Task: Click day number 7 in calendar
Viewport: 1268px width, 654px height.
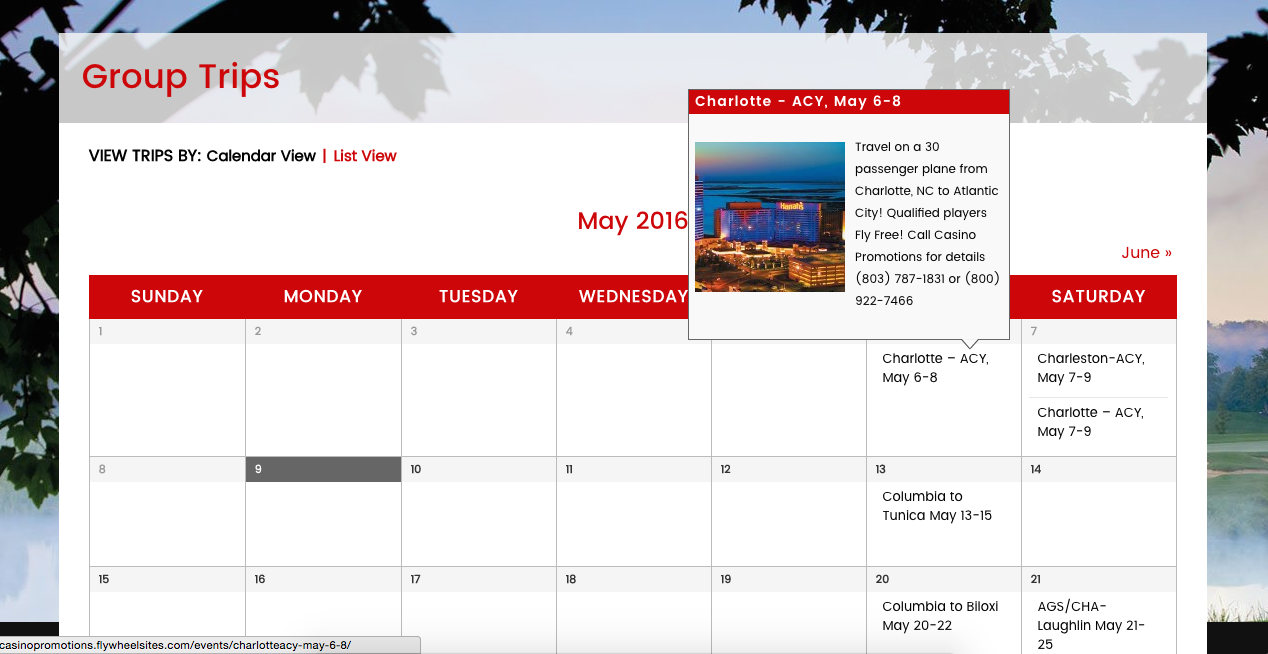Action: 1034,331
